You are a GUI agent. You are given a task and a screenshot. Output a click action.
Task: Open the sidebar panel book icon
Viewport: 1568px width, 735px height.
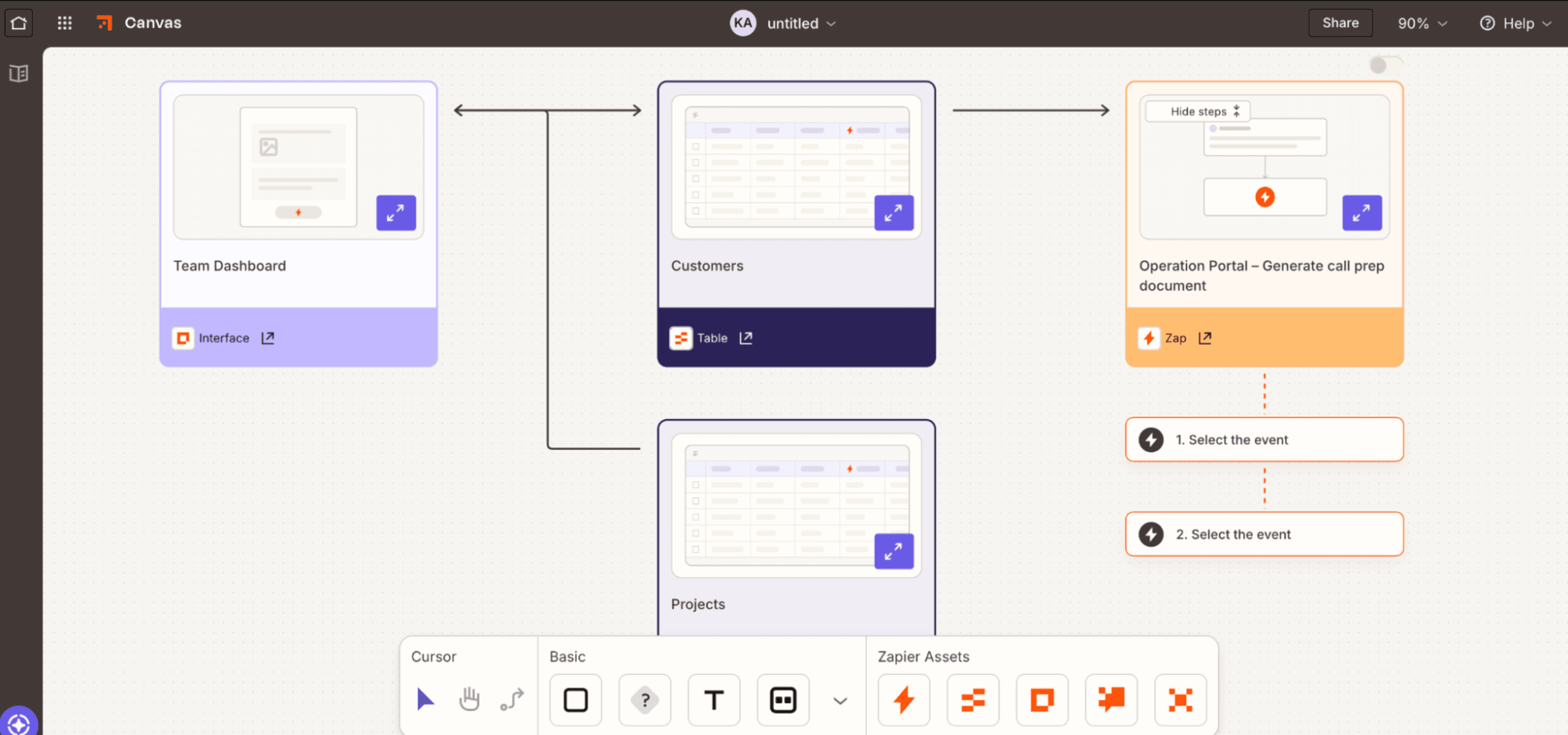19,74
